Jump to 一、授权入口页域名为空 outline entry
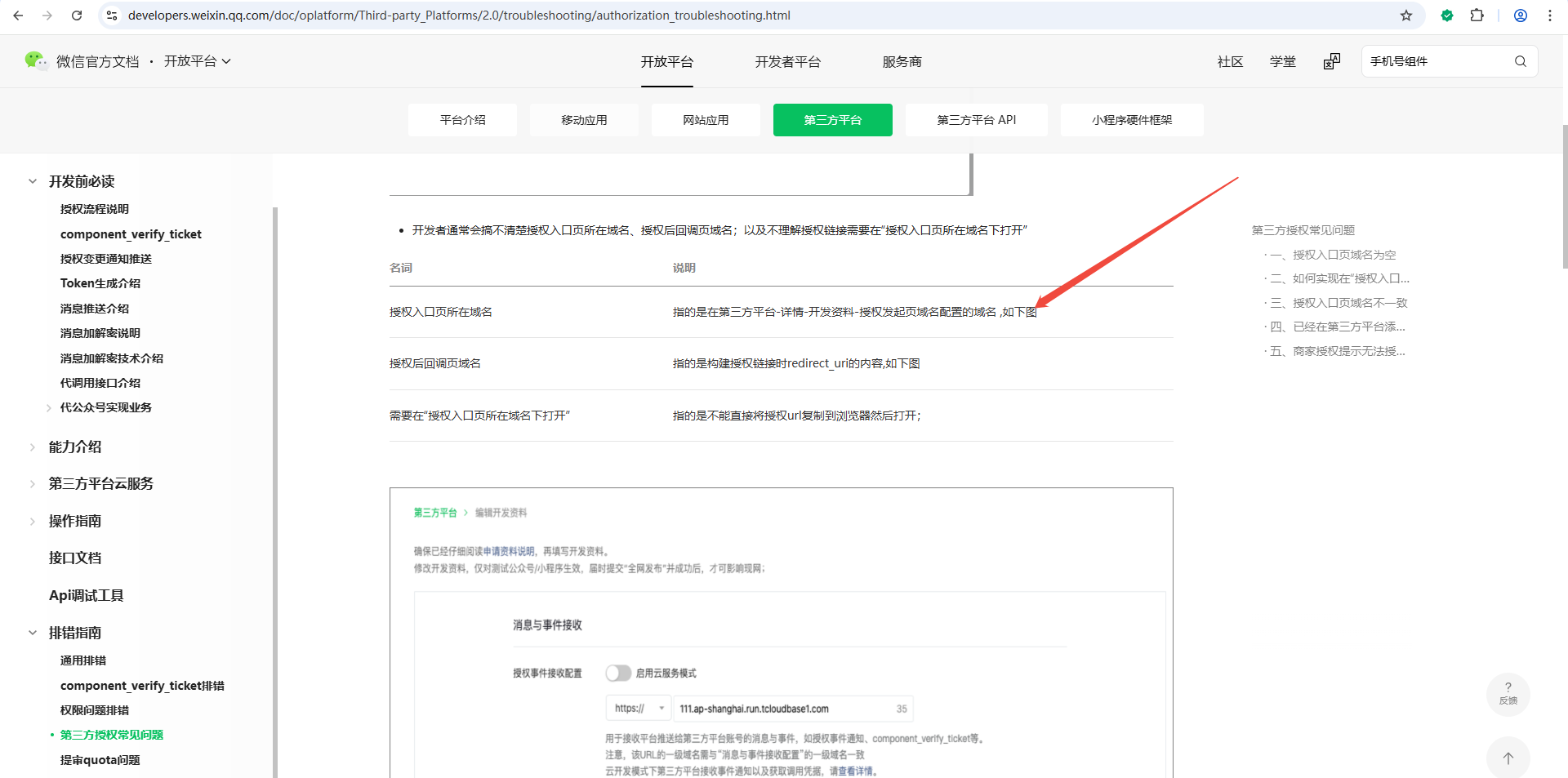The height and width of the screenshot is (778, 1568). tap(1333, 255)
